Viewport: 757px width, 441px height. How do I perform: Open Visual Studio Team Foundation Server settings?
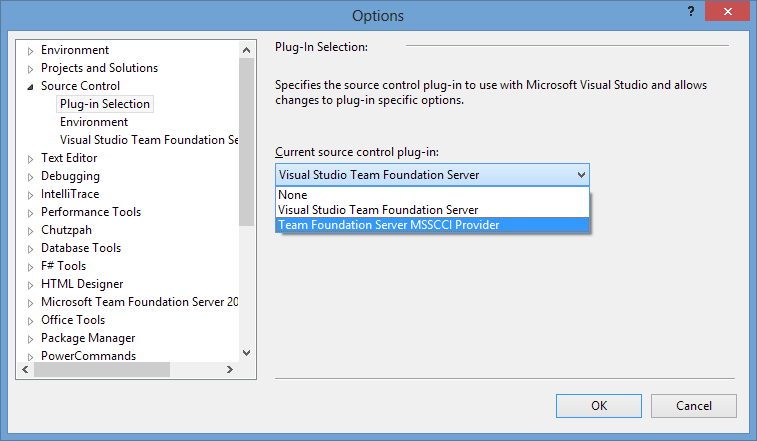(x=149, y=140)
